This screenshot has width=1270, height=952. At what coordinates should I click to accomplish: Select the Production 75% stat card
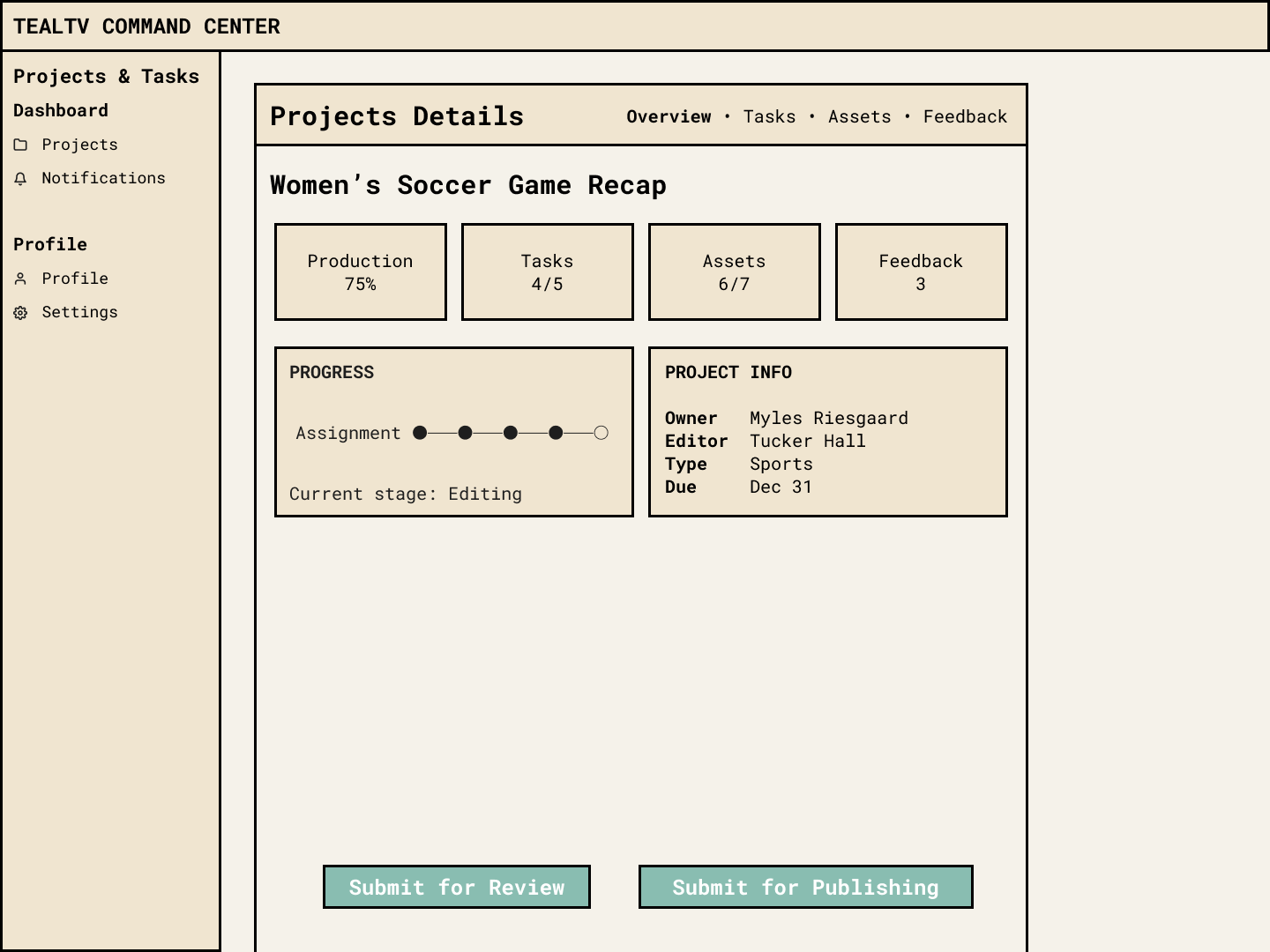pyautogui.click(x=361, y=271)
